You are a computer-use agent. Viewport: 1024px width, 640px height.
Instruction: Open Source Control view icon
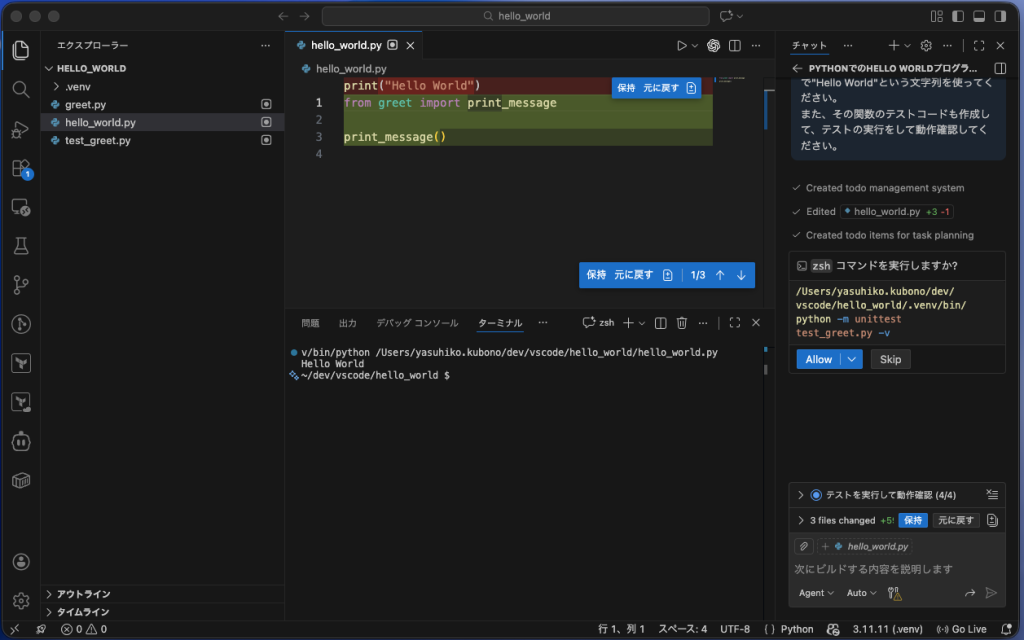21,285
